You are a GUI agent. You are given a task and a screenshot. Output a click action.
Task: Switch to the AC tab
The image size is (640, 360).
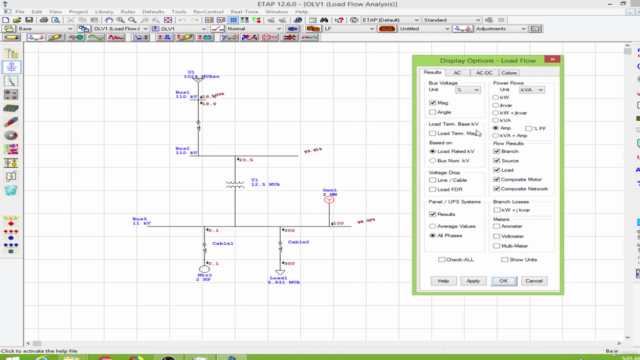(457, 73)
